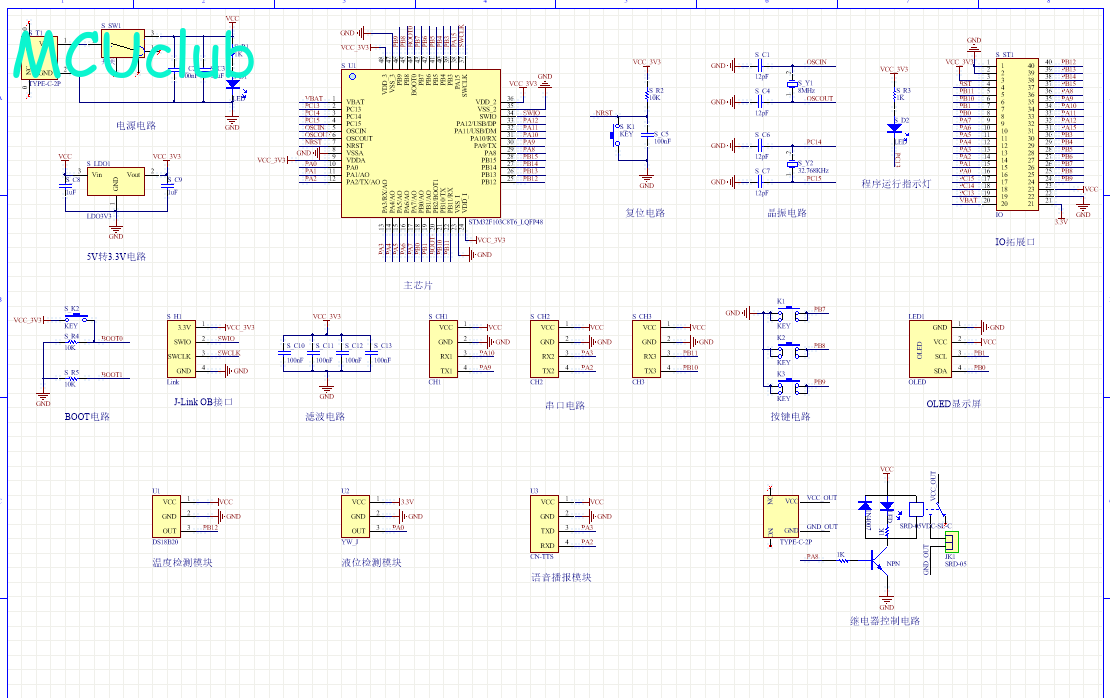Select the S_C6 12pF capacitor on PC14

[x=760, y=146]
